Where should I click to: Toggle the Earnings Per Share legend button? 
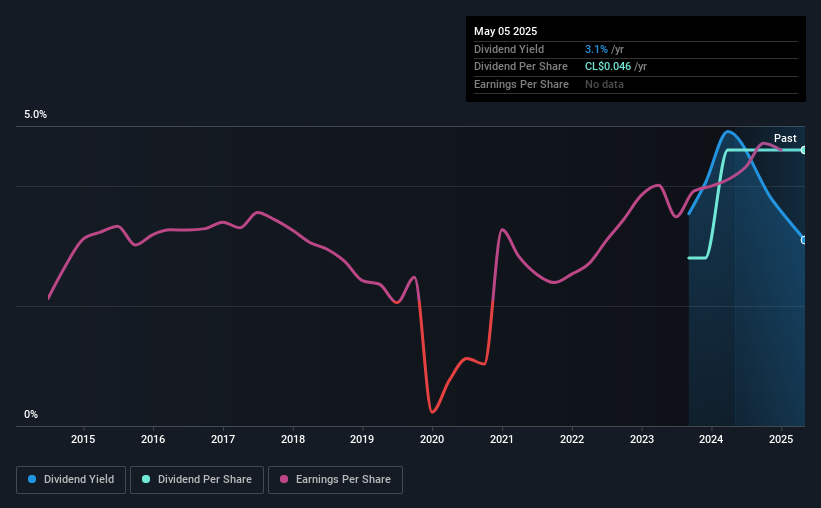335,480
